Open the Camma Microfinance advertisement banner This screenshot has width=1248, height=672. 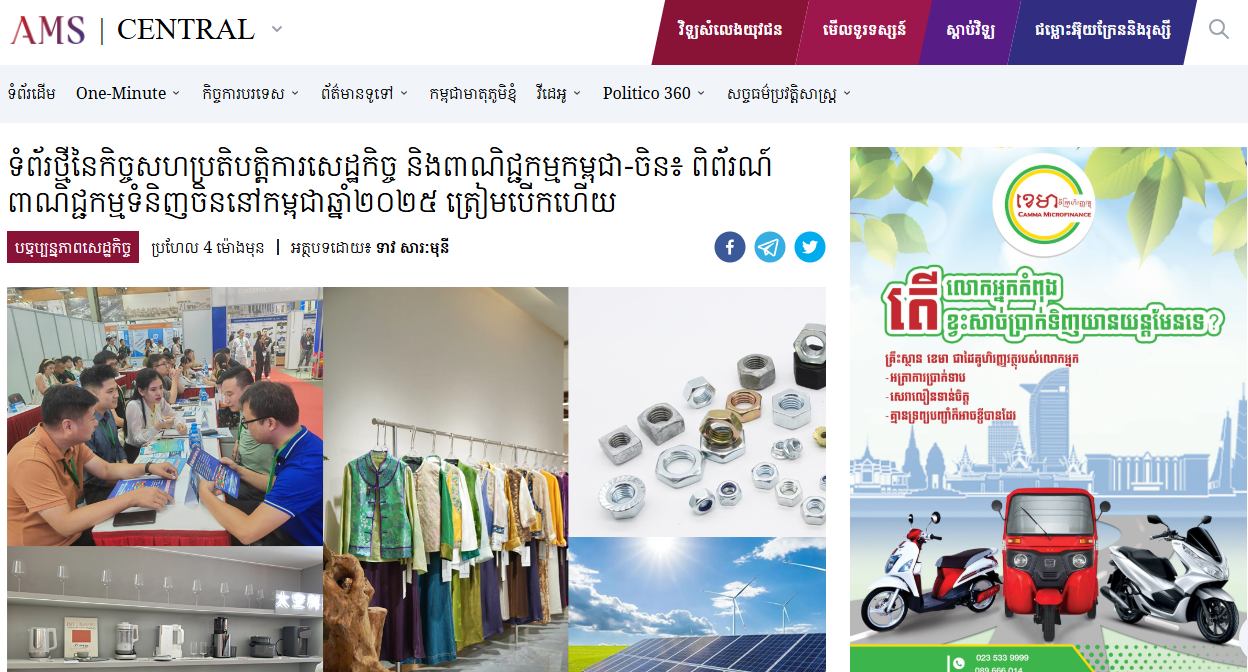click(1048, 409)
